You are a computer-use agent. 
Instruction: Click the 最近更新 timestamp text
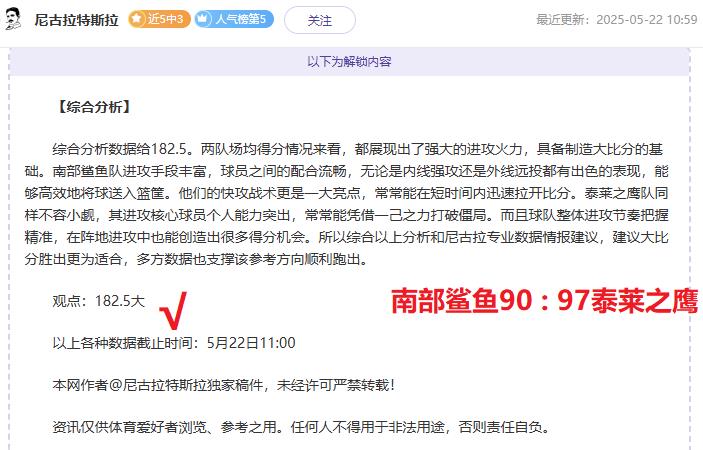click(x=617, y=20)
